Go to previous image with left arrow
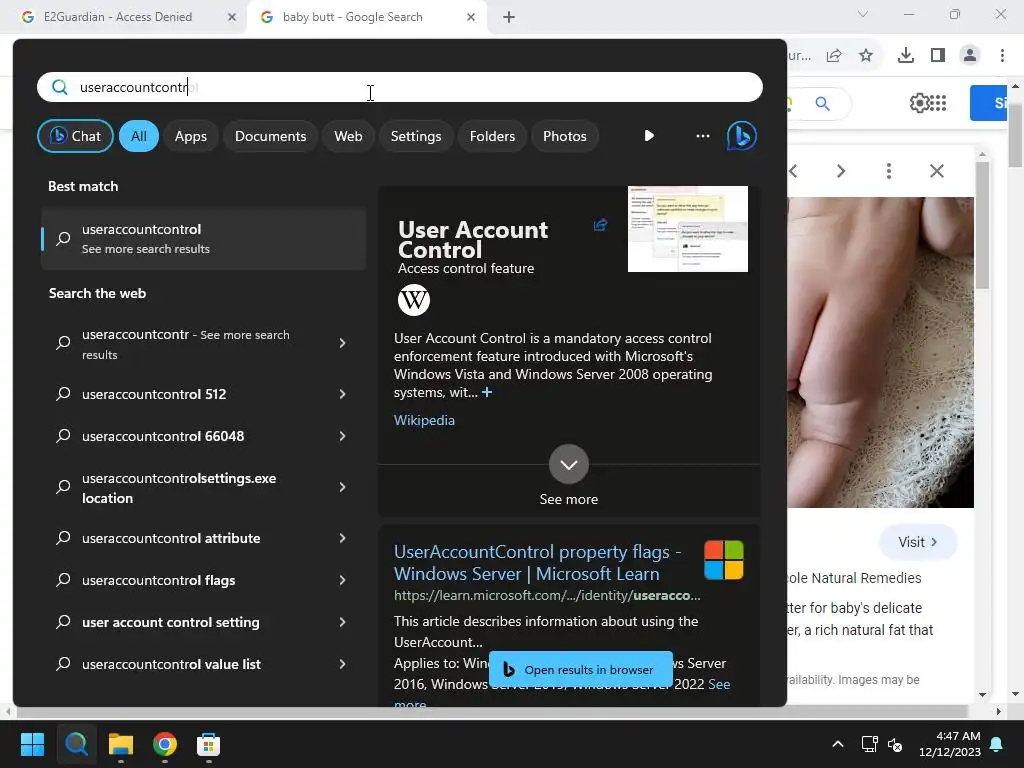The image size is (1024, 768). 793,171
